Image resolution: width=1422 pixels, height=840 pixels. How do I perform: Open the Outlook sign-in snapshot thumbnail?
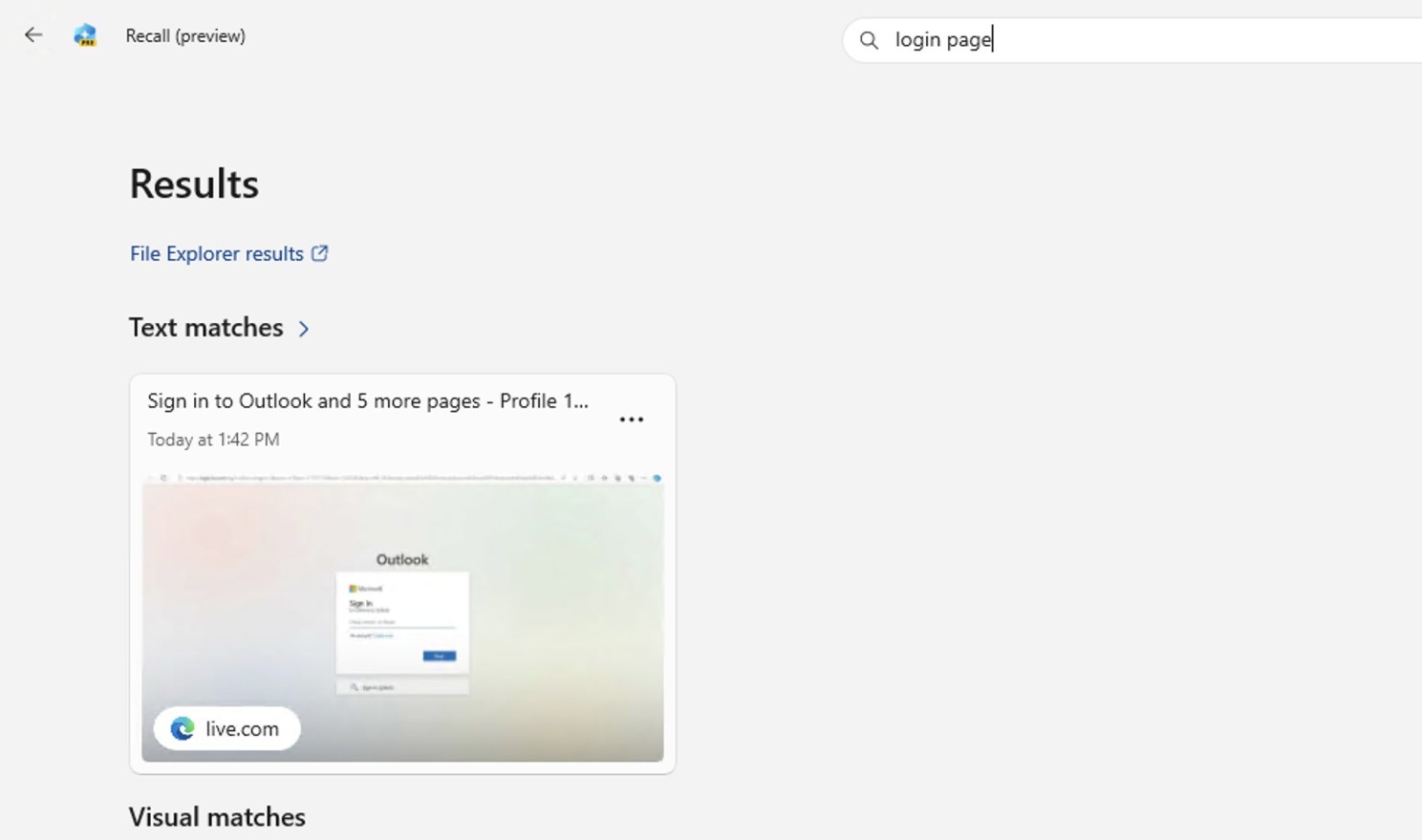click(x=402, y=617)
